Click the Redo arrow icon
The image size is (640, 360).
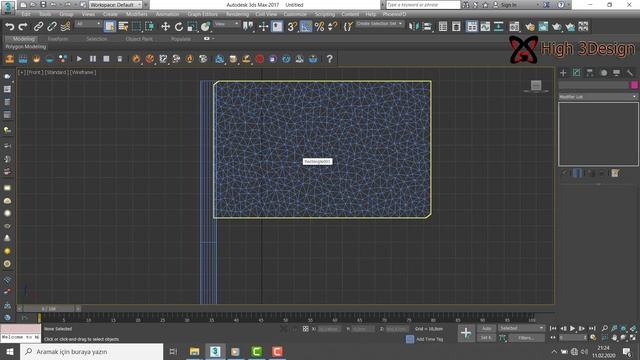point(23,27)
